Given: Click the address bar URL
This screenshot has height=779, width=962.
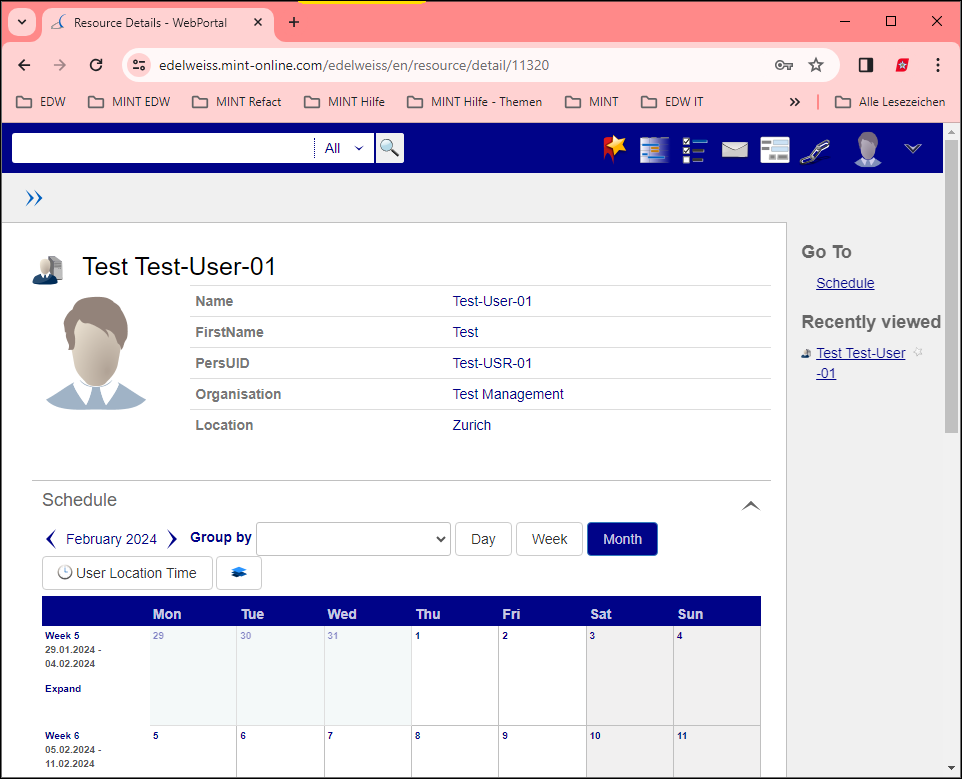Looking at the screenshot, I should (353, 65).
